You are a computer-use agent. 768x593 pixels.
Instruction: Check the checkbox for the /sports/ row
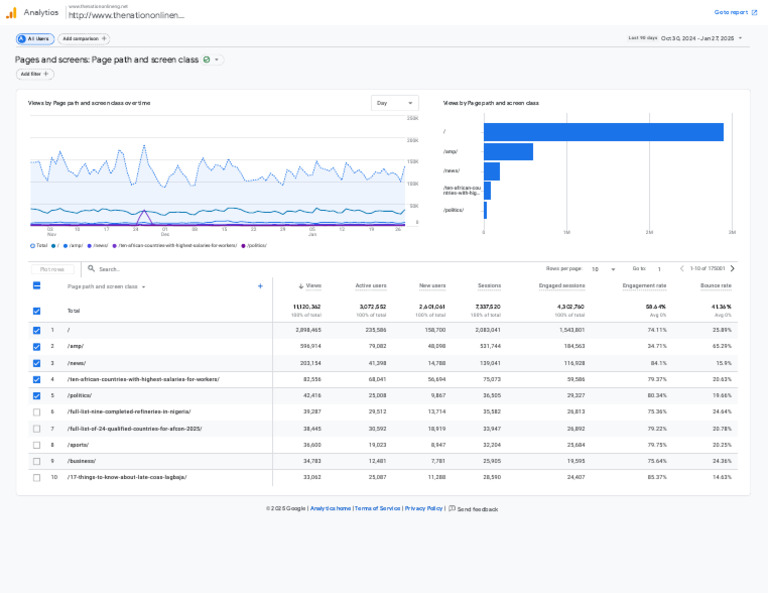(37, 445)
